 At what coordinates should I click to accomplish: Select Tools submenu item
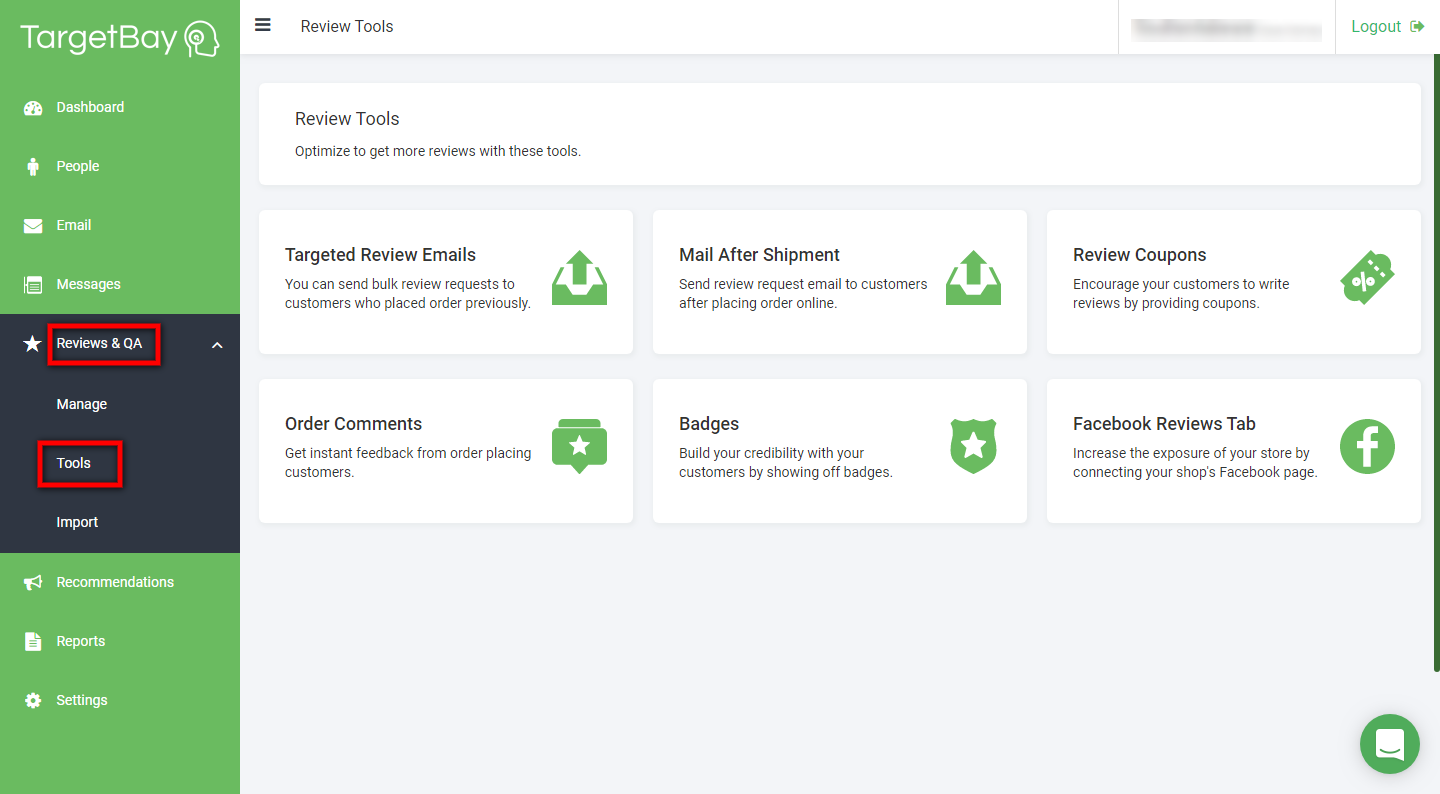74,463
